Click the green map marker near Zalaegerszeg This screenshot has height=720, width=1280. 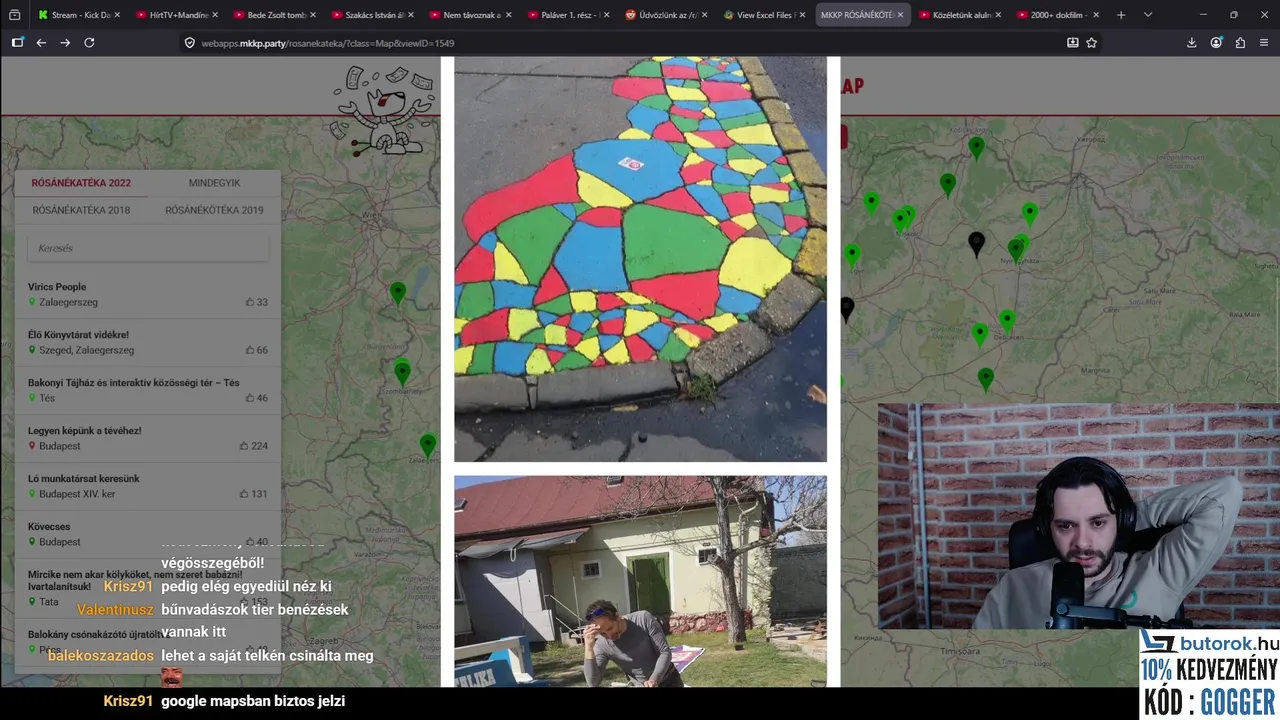pyautogui.click(x=428, y=446)
